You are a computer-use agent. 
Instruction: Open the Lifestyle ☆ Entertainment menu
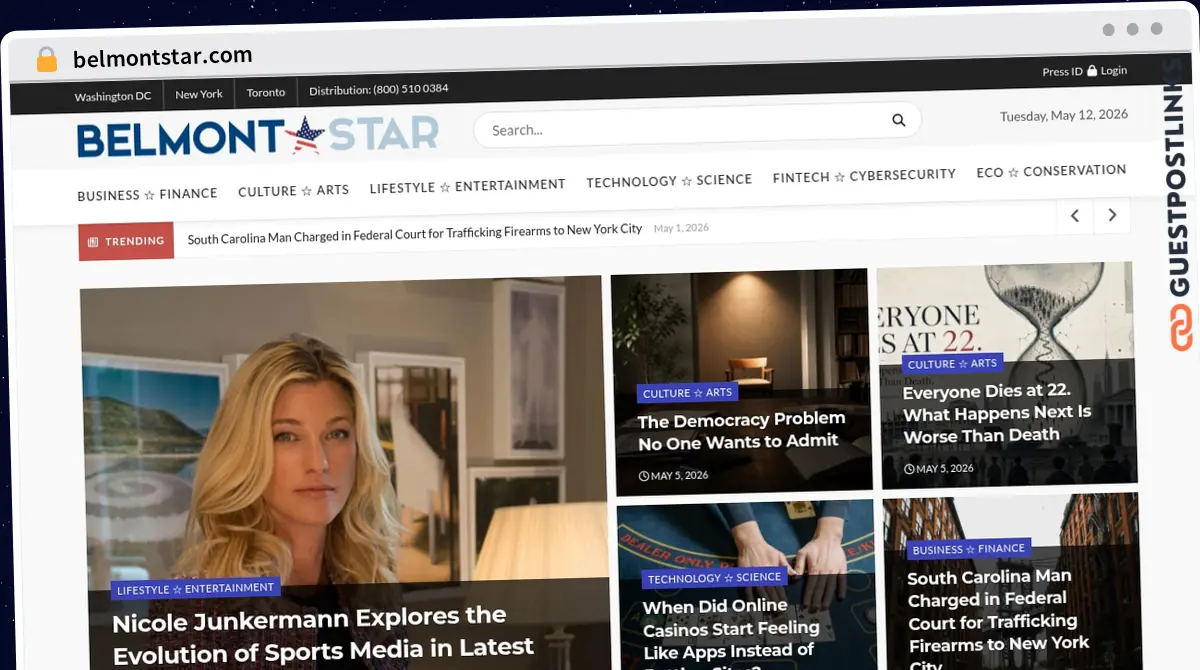pyautogui.click(x=467, y=186)
